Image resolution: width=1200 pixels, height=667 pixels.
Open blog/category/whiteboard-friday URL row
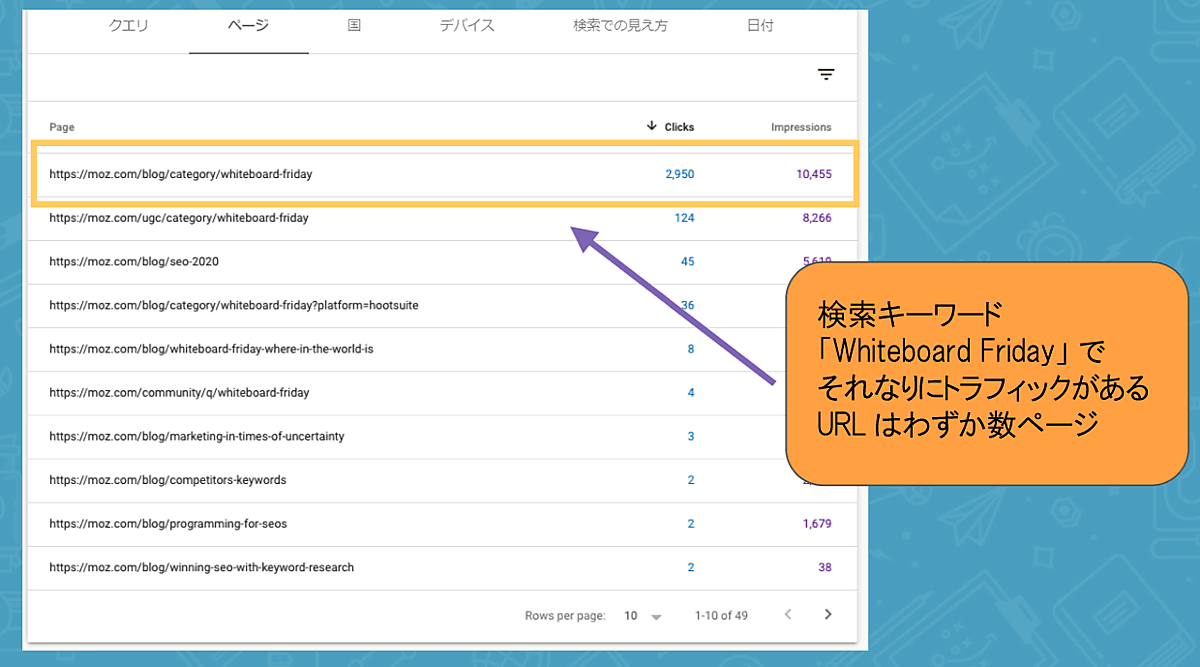181,174
